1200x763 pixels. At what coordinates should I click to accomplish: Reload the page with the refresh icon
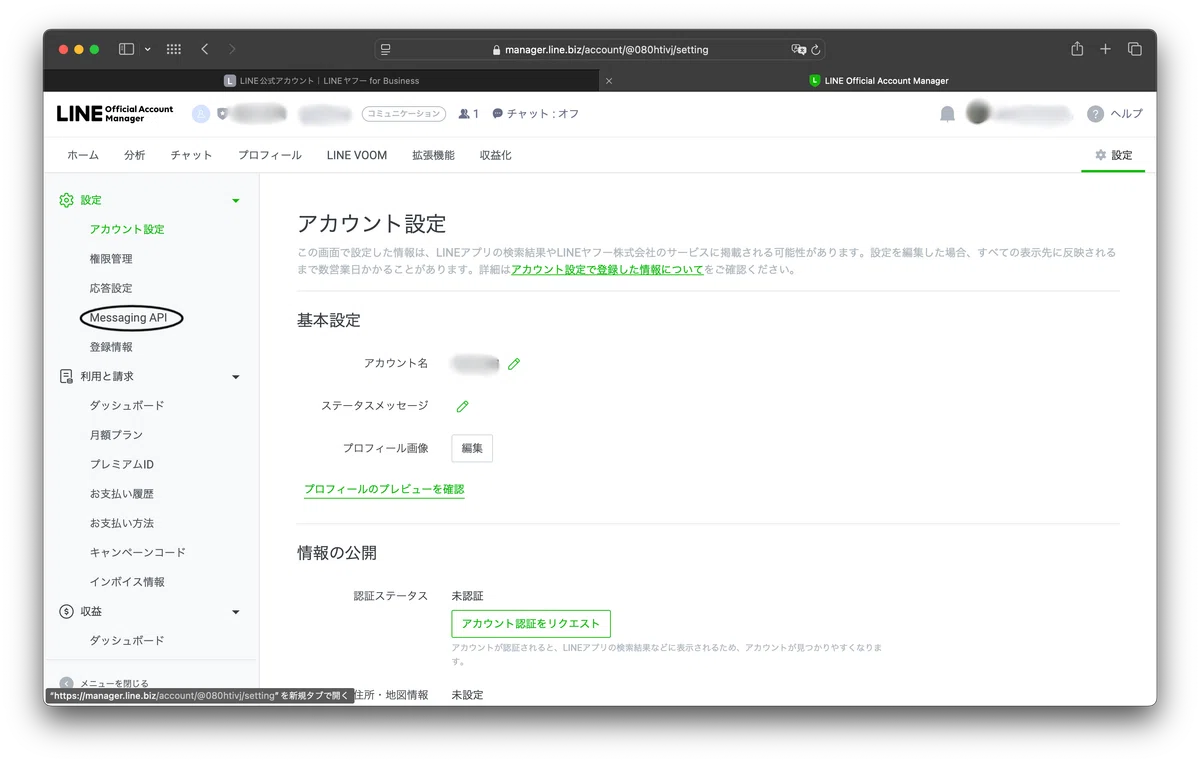[816, 49]
